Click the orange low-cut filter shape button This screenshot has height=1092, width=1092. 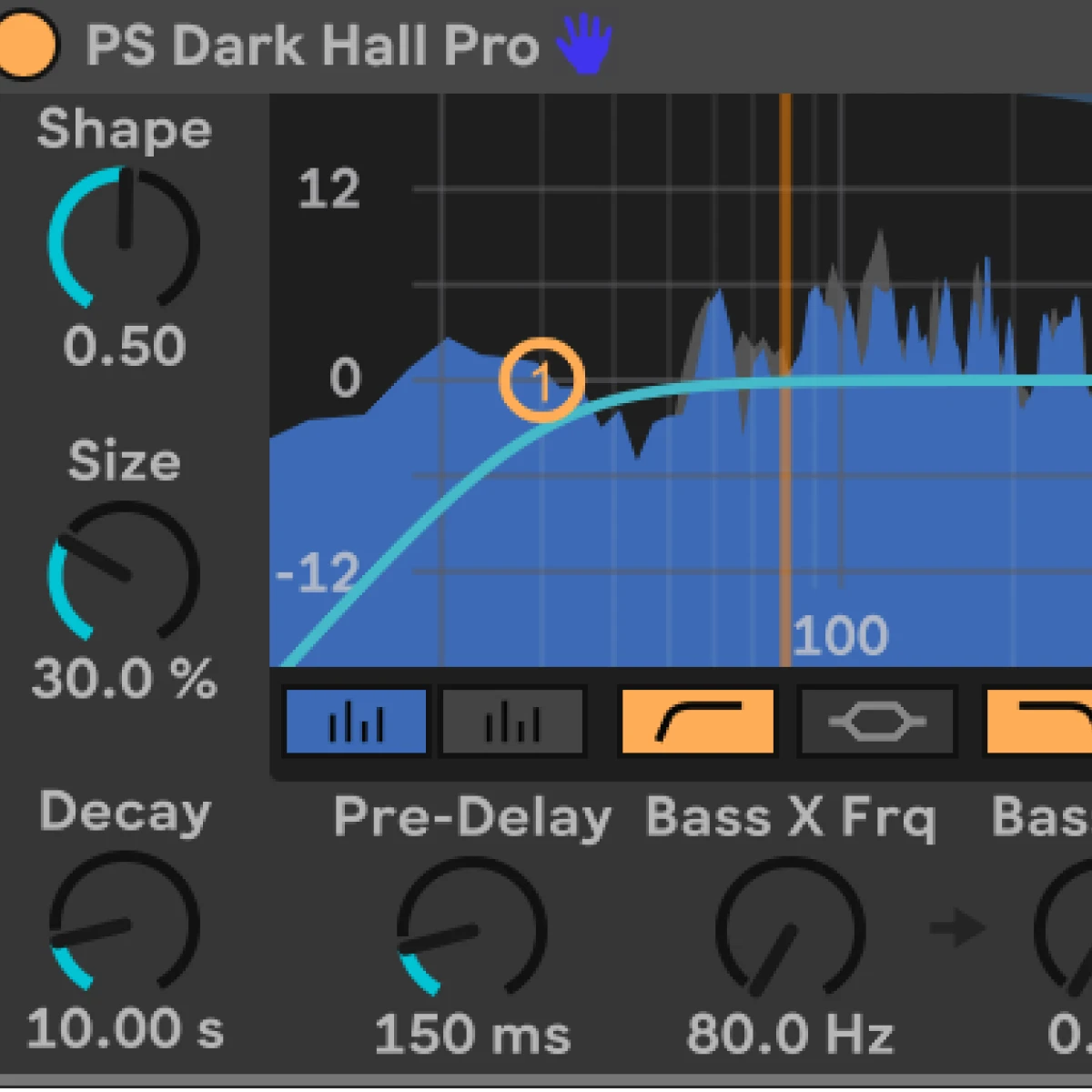click(697, 723)
